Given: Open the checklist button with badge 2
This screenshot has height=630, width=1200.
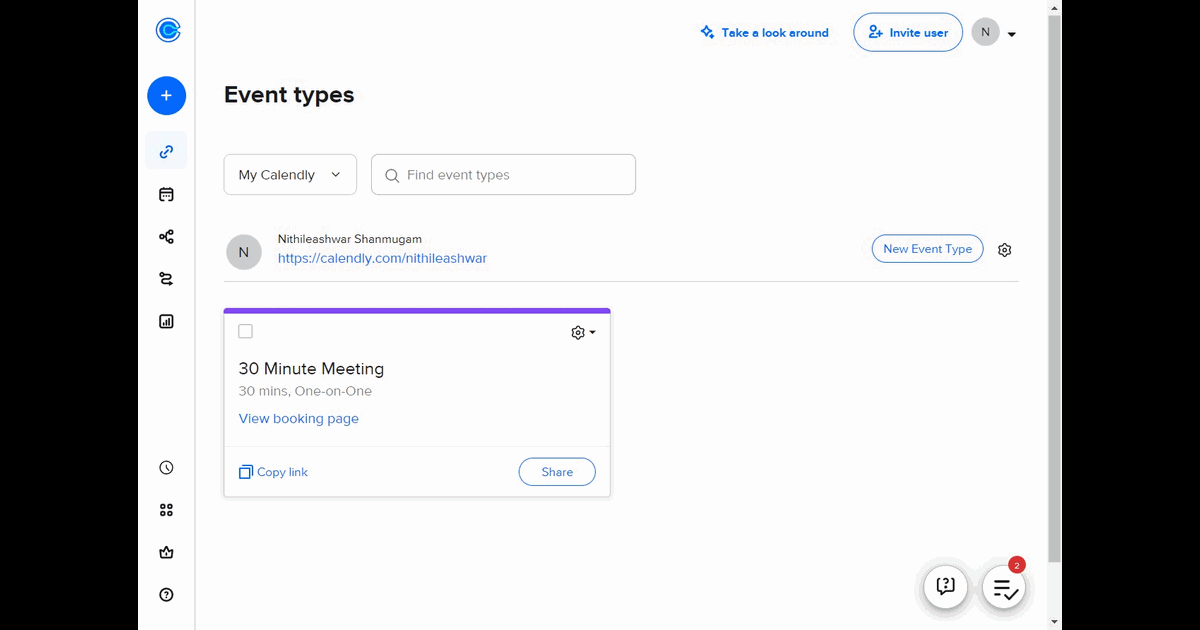Looking at the screenshot, I should pyautogui.click(x=1003, y=587).
